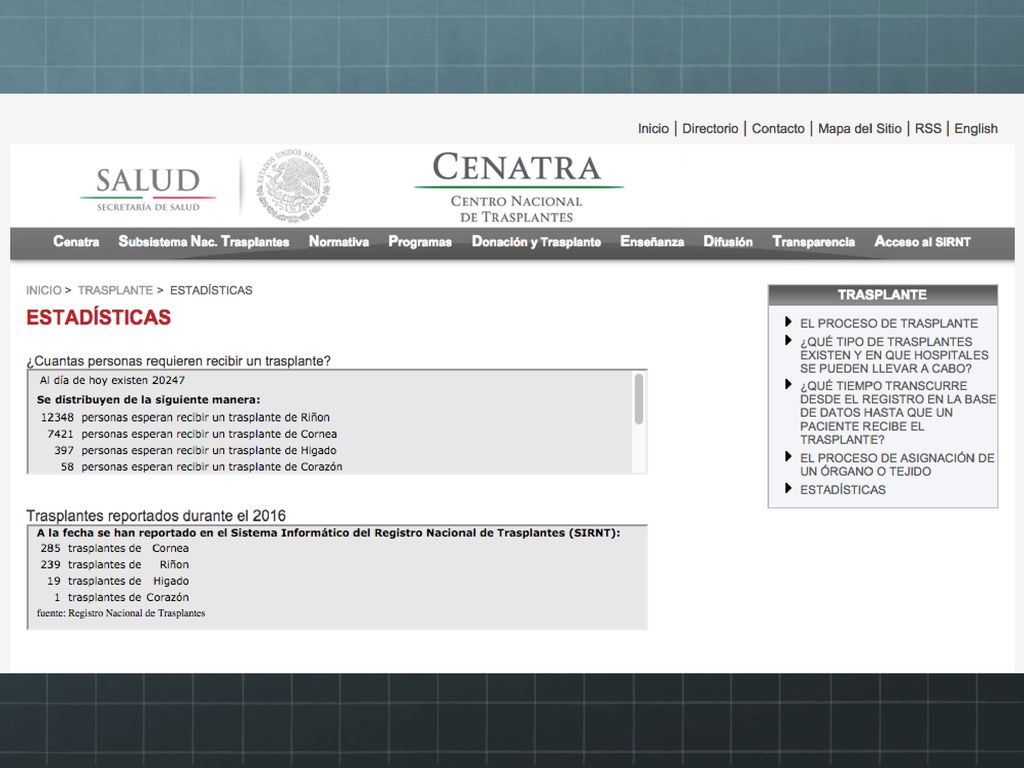The height and width of the screenshot is (768, 1024).
Task: Open the Enseñanza menu
Action: tap(652, 242)
